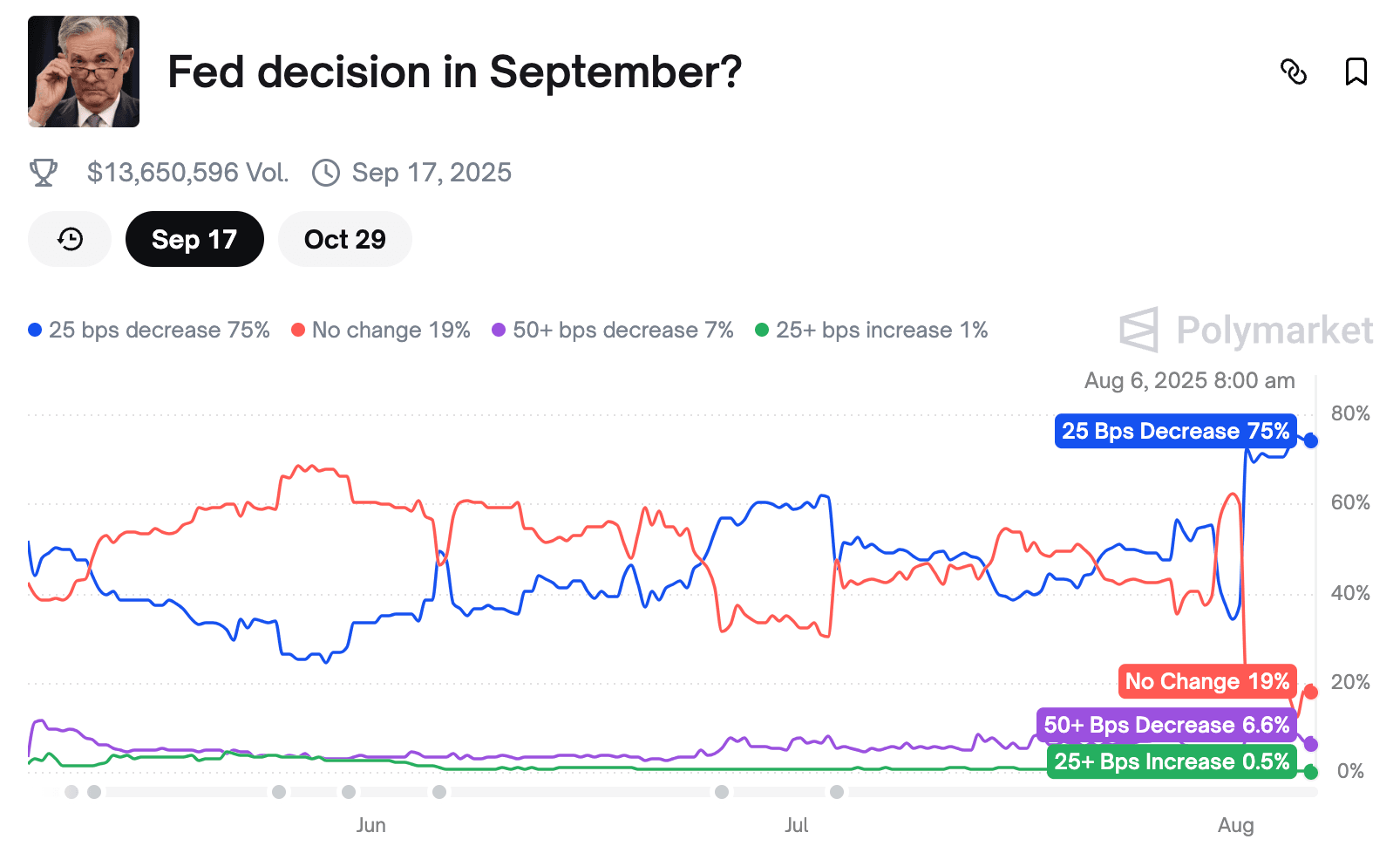Click the No Change 19% chart label
This screenshot has width=1400, height=853.
pyautogui.click(x=1207, y=681)
